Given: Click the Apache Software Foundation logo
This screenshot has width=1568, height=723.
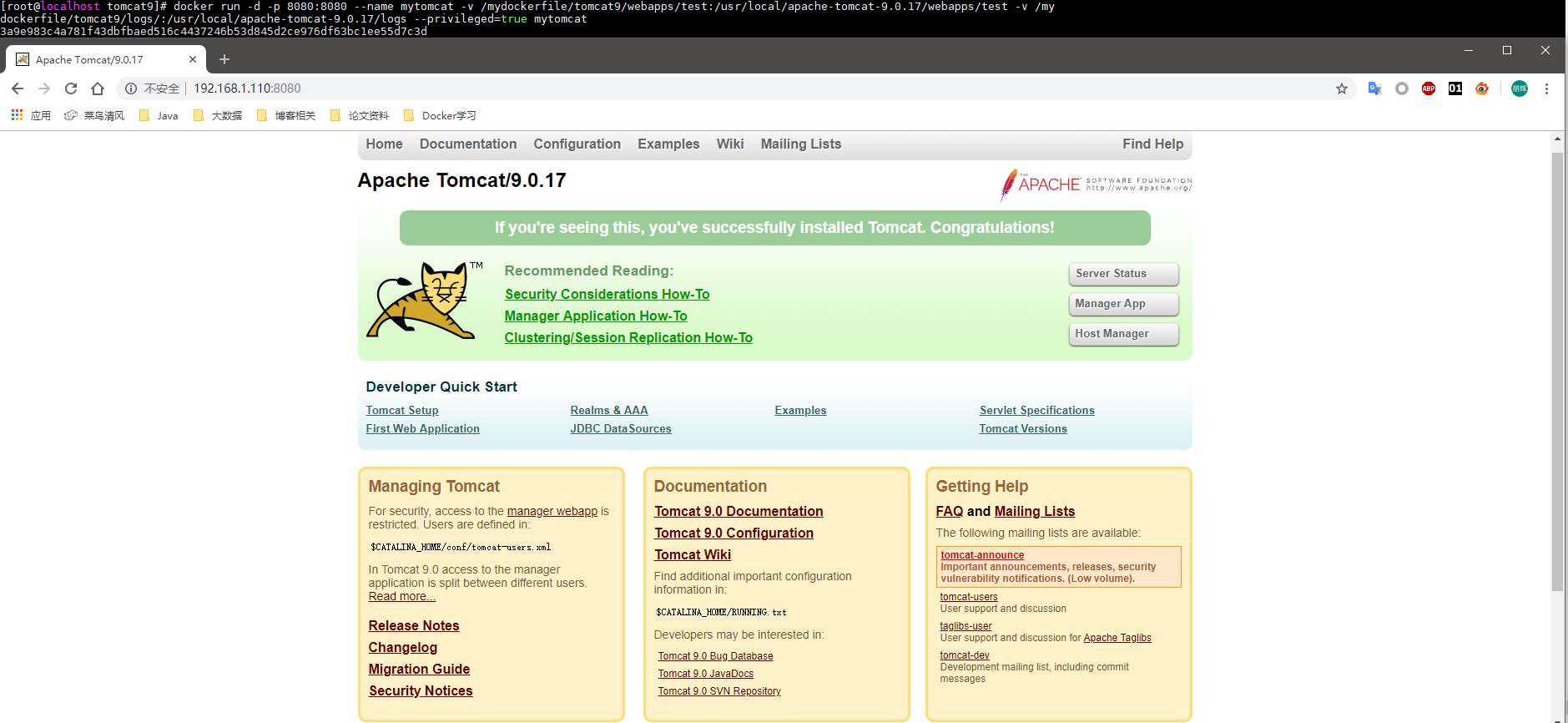Looking at the screenshot, I should pyautogui.click(x=1097, y=185).
